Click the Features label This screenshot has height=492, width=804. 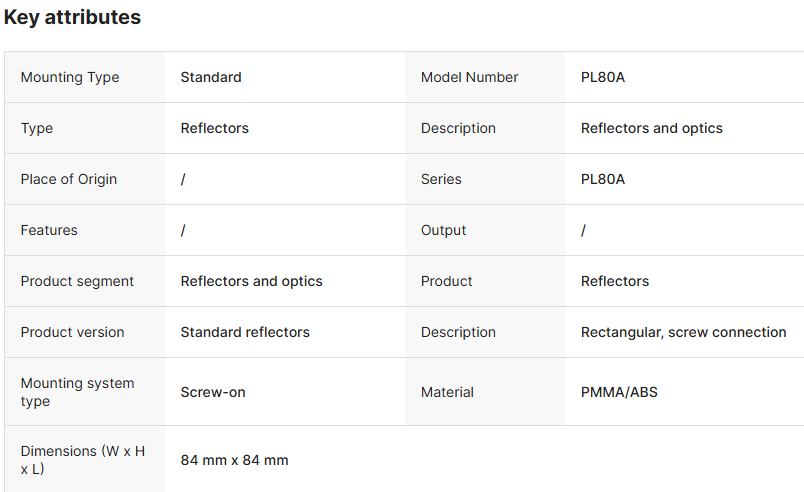(x=49, y=230)
